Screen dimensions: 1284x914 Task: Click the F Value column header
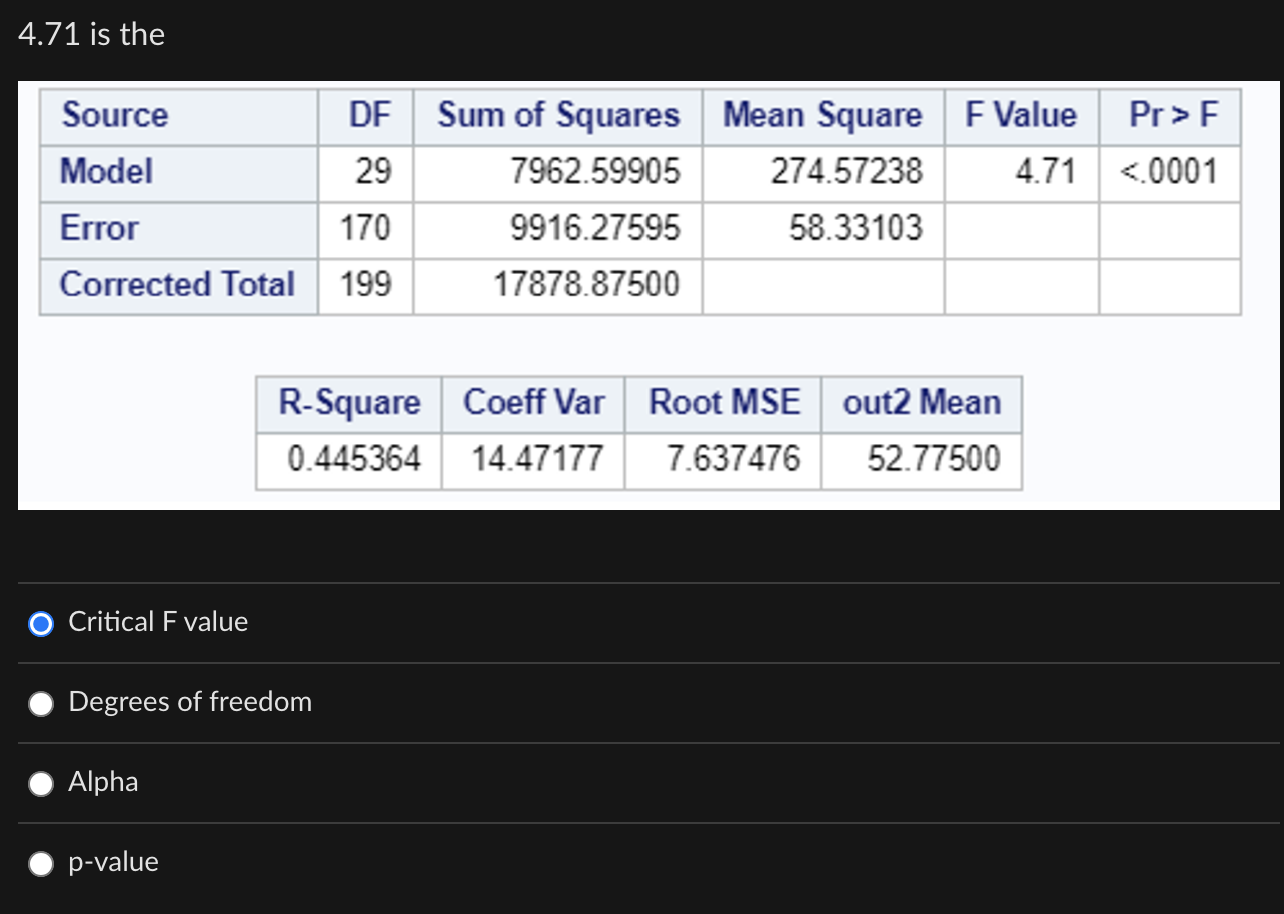click(x=1021, y=115)
